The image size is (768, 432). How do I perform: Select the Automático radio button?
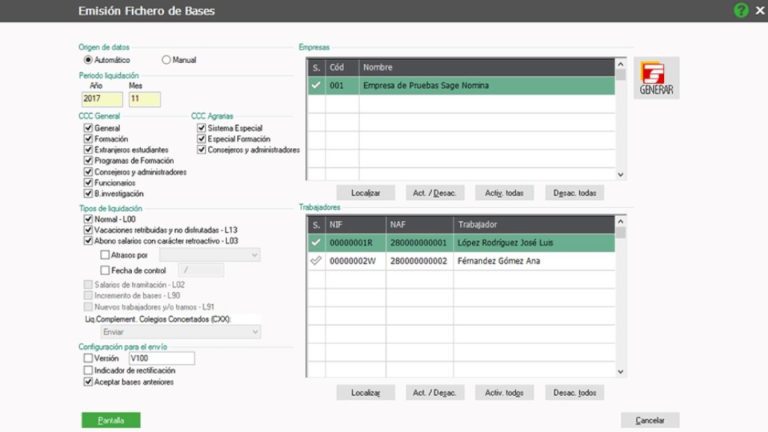[88, 60]
